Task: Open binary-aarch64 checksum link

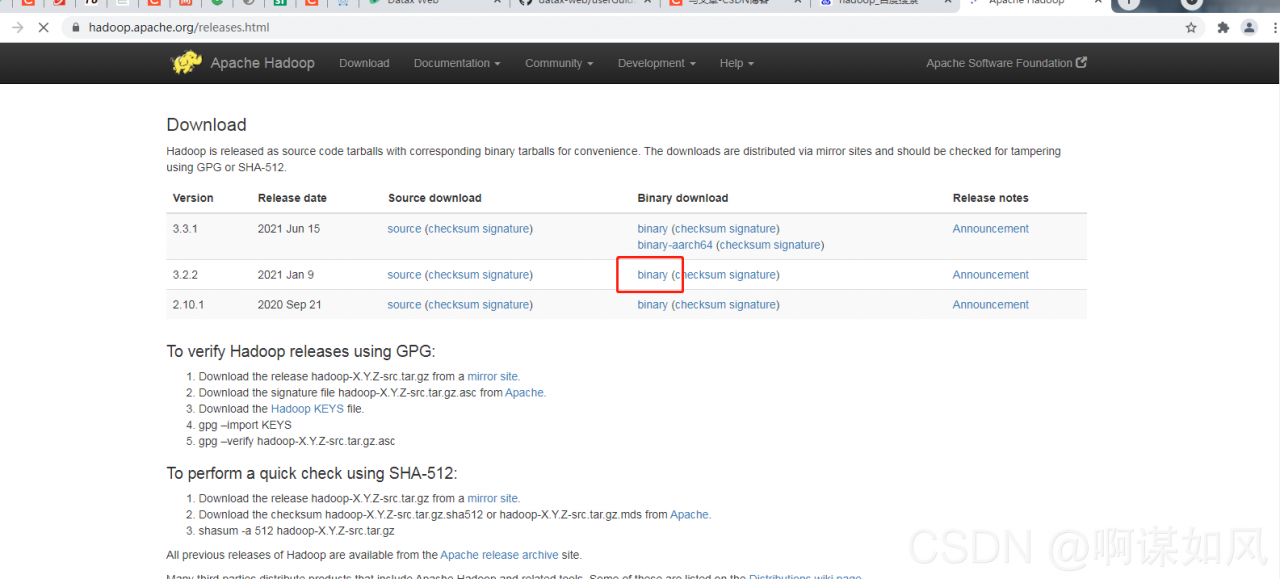Action: (746, 245)
